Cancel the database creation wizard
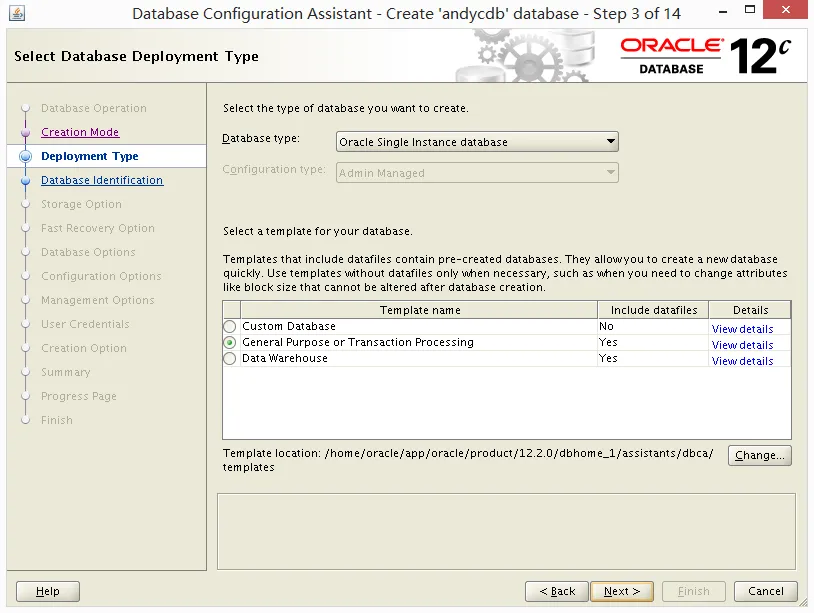The width and height of the screenshot is (814, 613). [x=766, y=591]
